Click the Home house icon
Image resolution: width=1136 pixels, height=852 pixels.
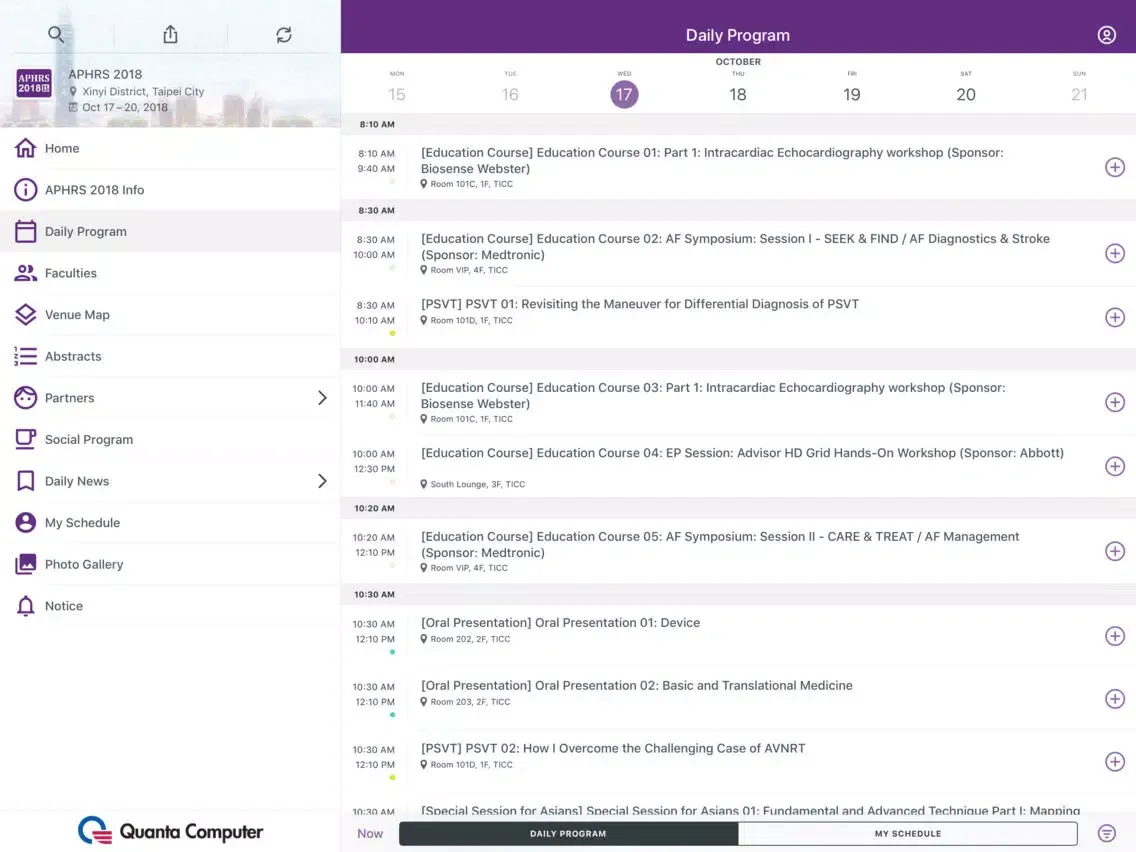coord(25,148)
